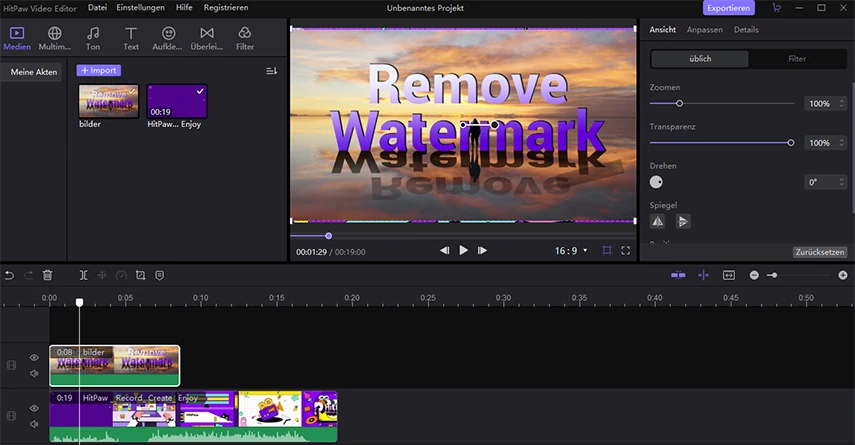Select the üblich mode toggle
This screenshot has width=855, height=445.
pos(700,59)
